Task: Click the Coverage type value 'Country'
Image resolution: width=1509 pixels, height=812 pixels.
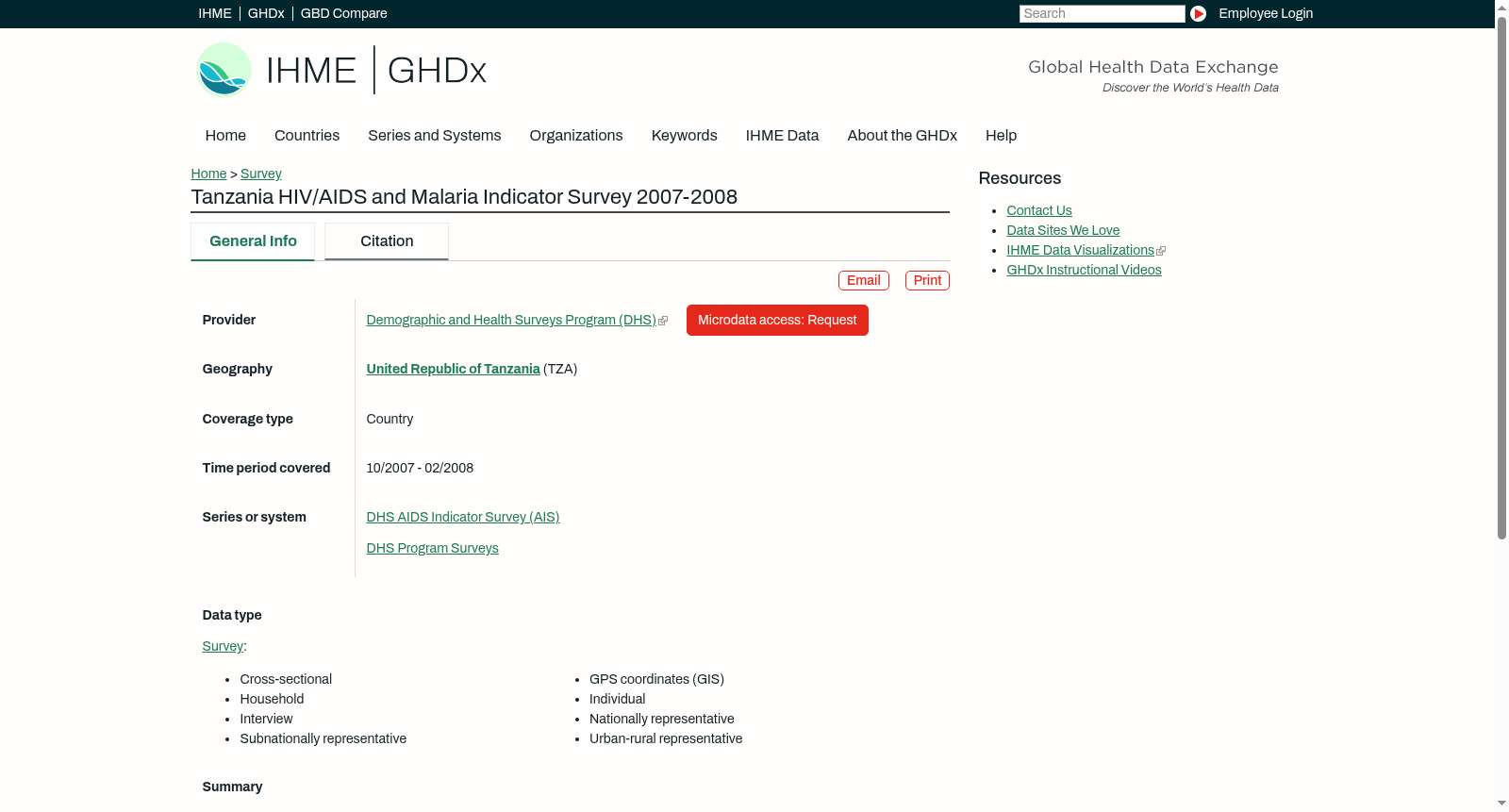Action: tap(390, 419)
